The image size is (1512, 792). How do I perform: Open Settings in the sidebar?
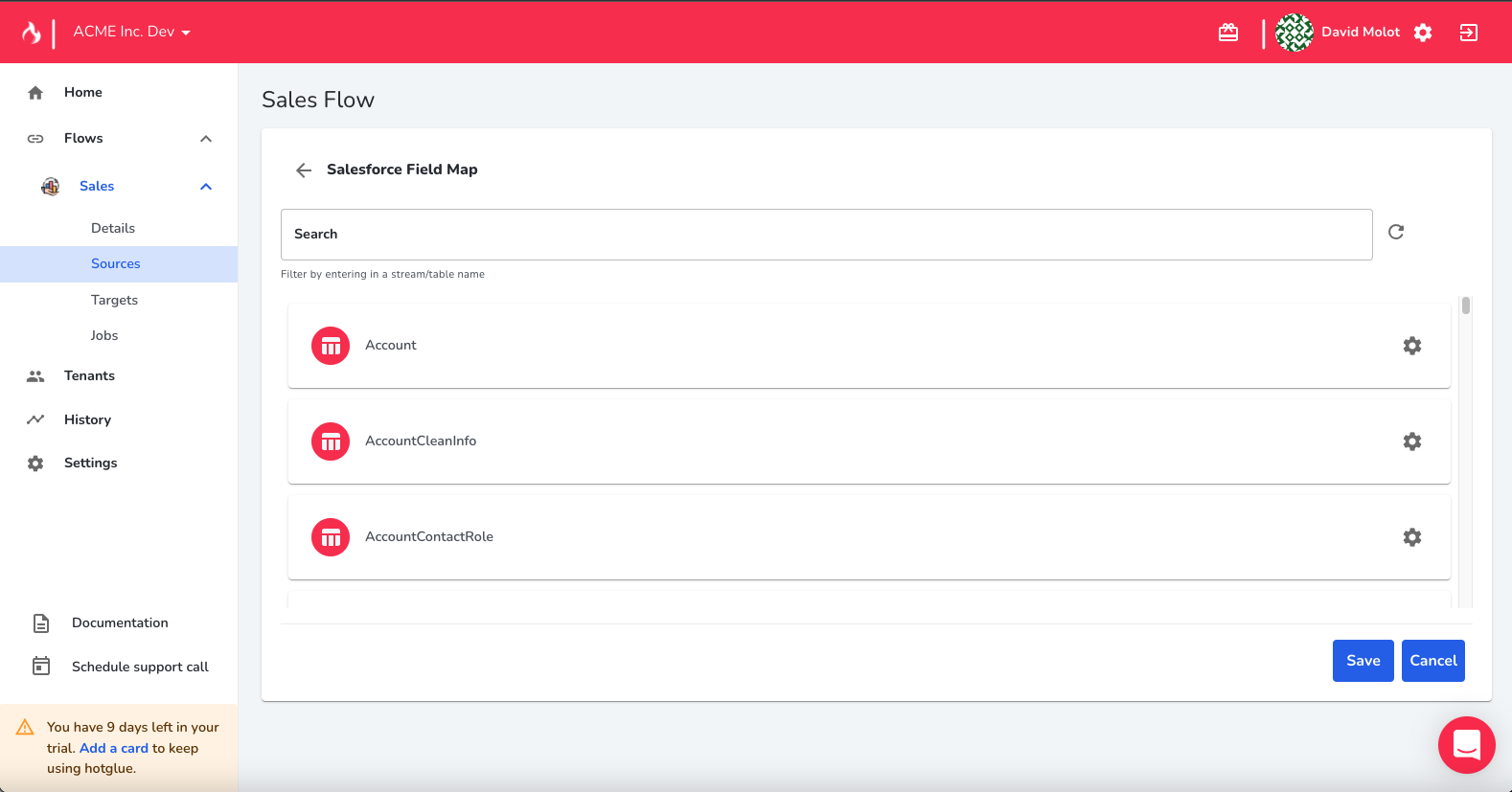(x=90, y=464)
